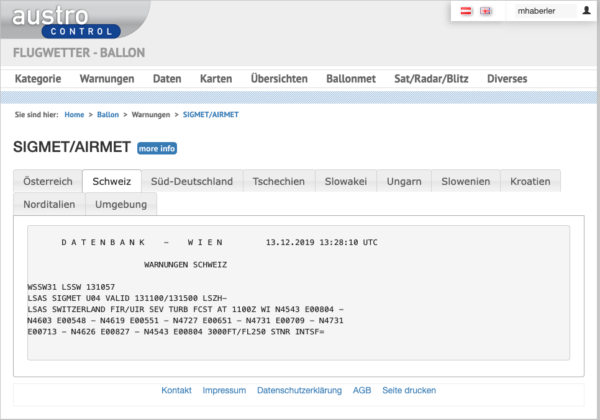This screenshot has width=600, height=420.
Task: Click the timestamp 13.12.2019 13:28:10 UTC
Action: point(321,242)
